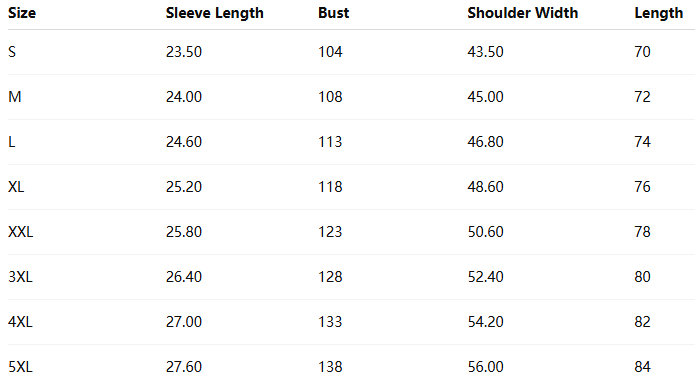Select the XXL size row label
Image resolution: width=695 pixels, height=390 pixels.
point(20,232)
